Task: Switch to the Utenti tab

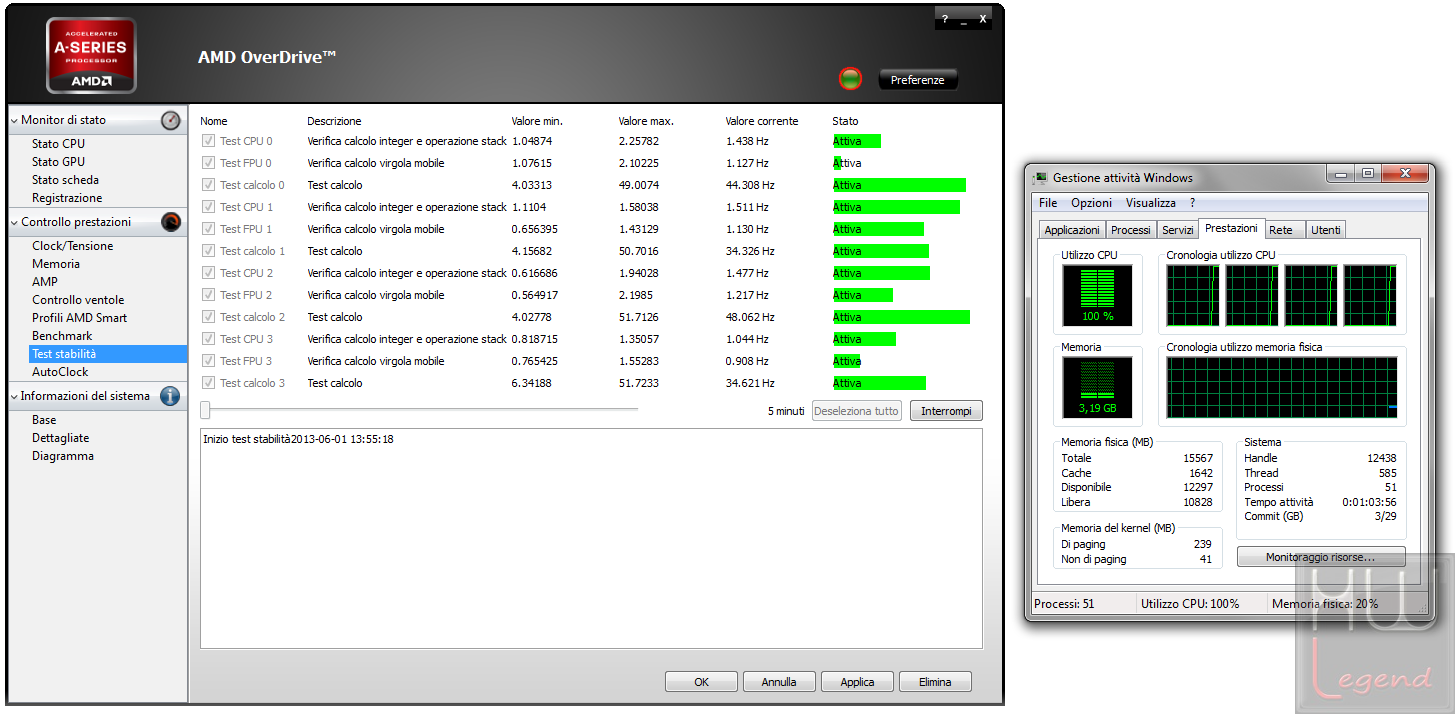Action: coord(1326,230)
